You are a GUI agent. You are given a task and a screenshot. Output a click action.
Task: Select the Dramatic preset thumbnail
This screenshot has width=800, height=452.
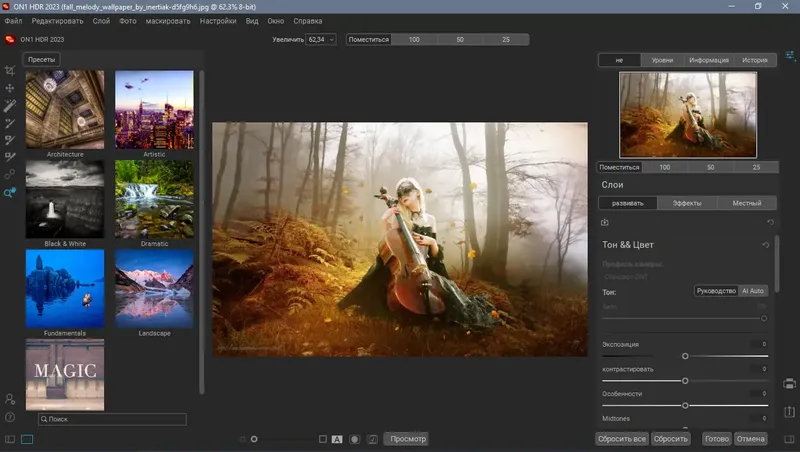pos(154,200)
